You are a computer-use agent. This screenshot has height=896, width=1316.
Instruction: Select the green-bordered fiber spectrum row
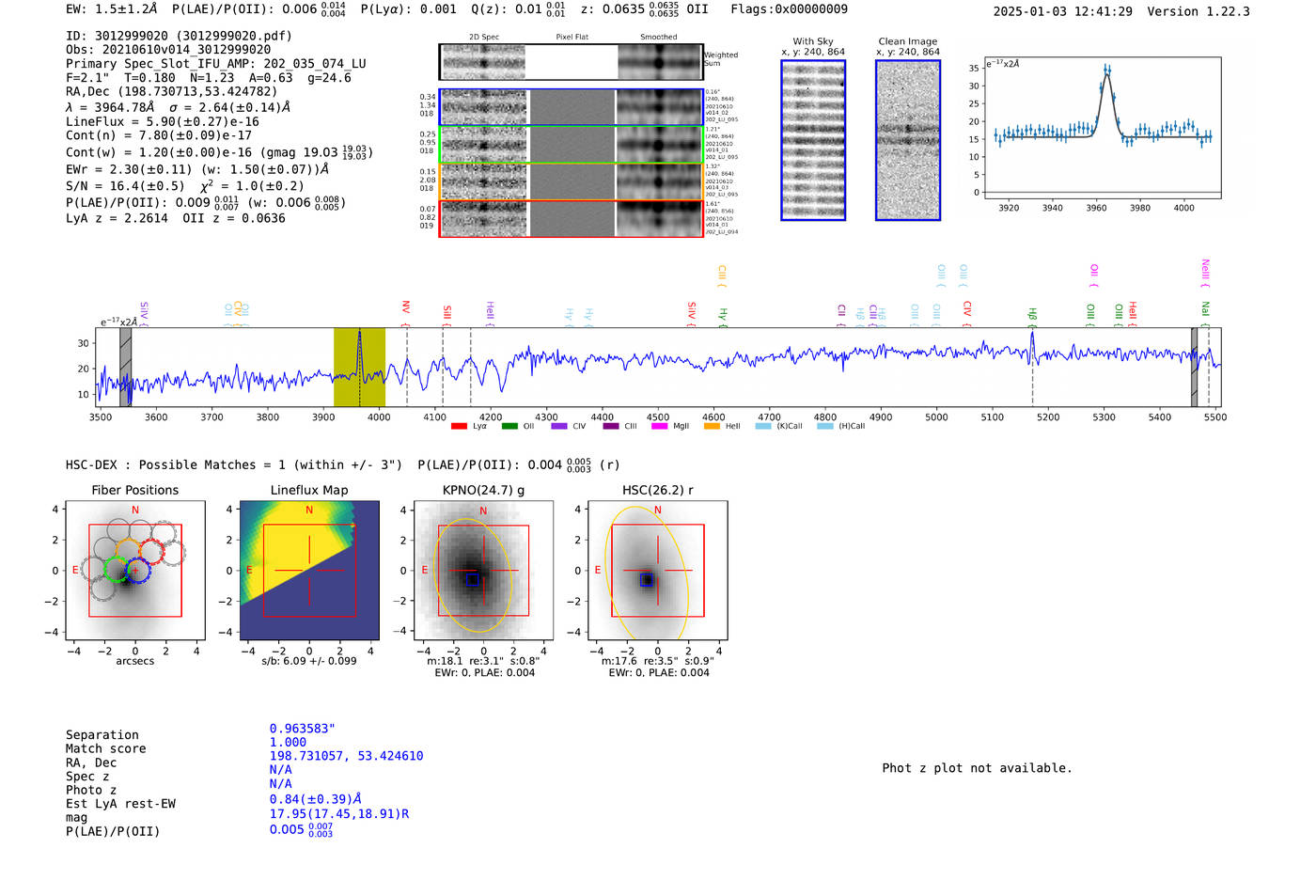click(x=571, y=145)
